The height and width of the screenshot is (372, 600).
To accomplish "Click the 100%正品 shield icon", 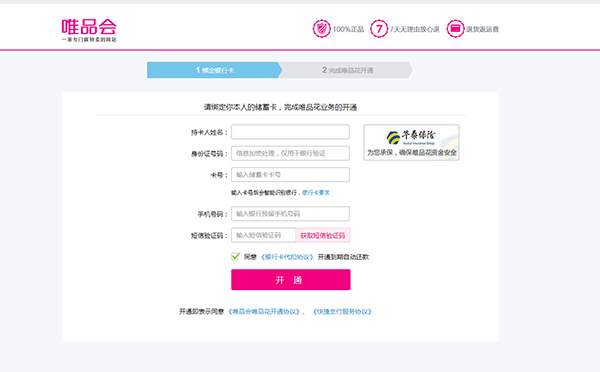I will click(321, 29).
